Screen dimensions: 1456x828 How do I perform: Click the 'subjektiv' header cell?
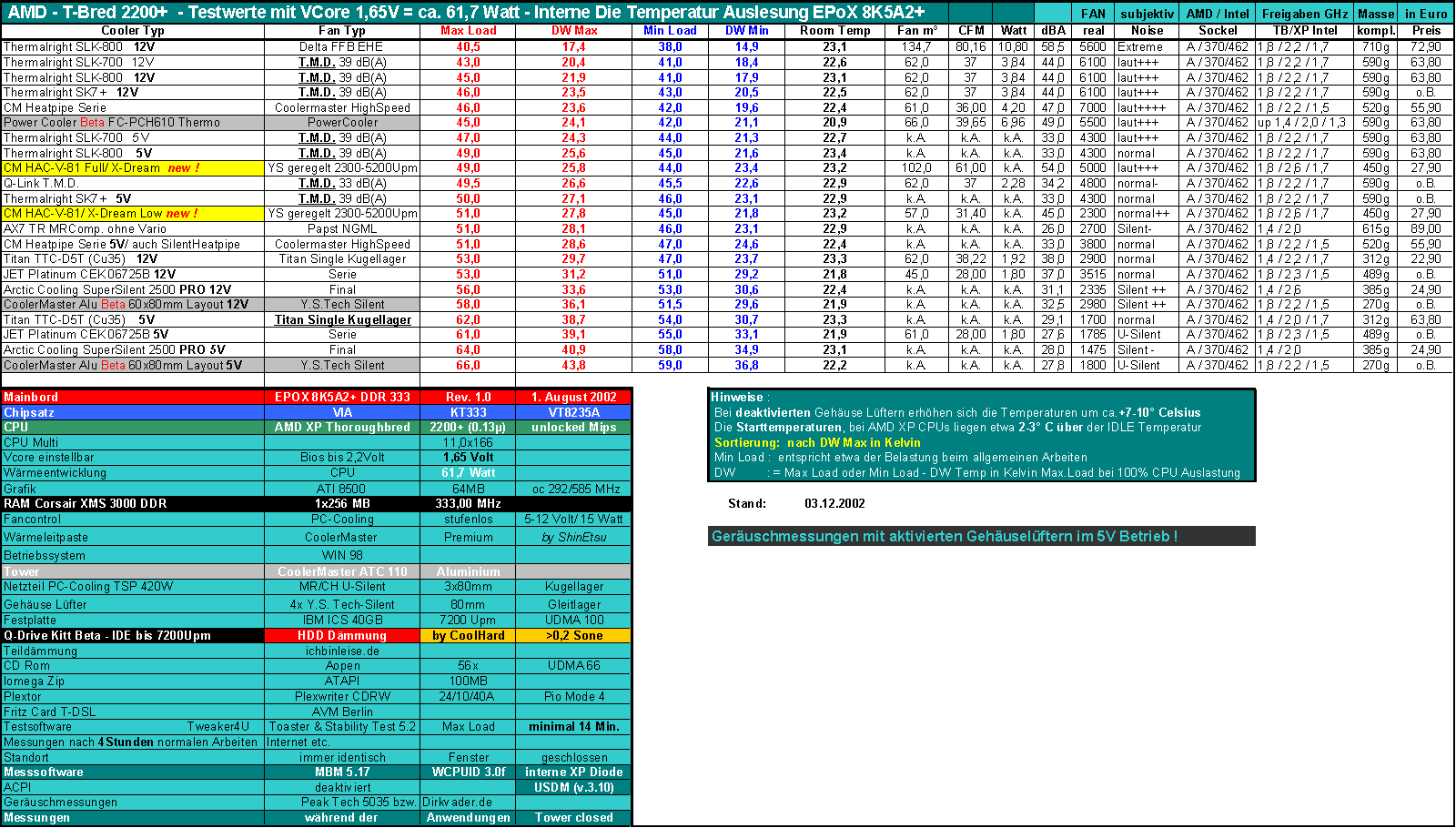1147,14
